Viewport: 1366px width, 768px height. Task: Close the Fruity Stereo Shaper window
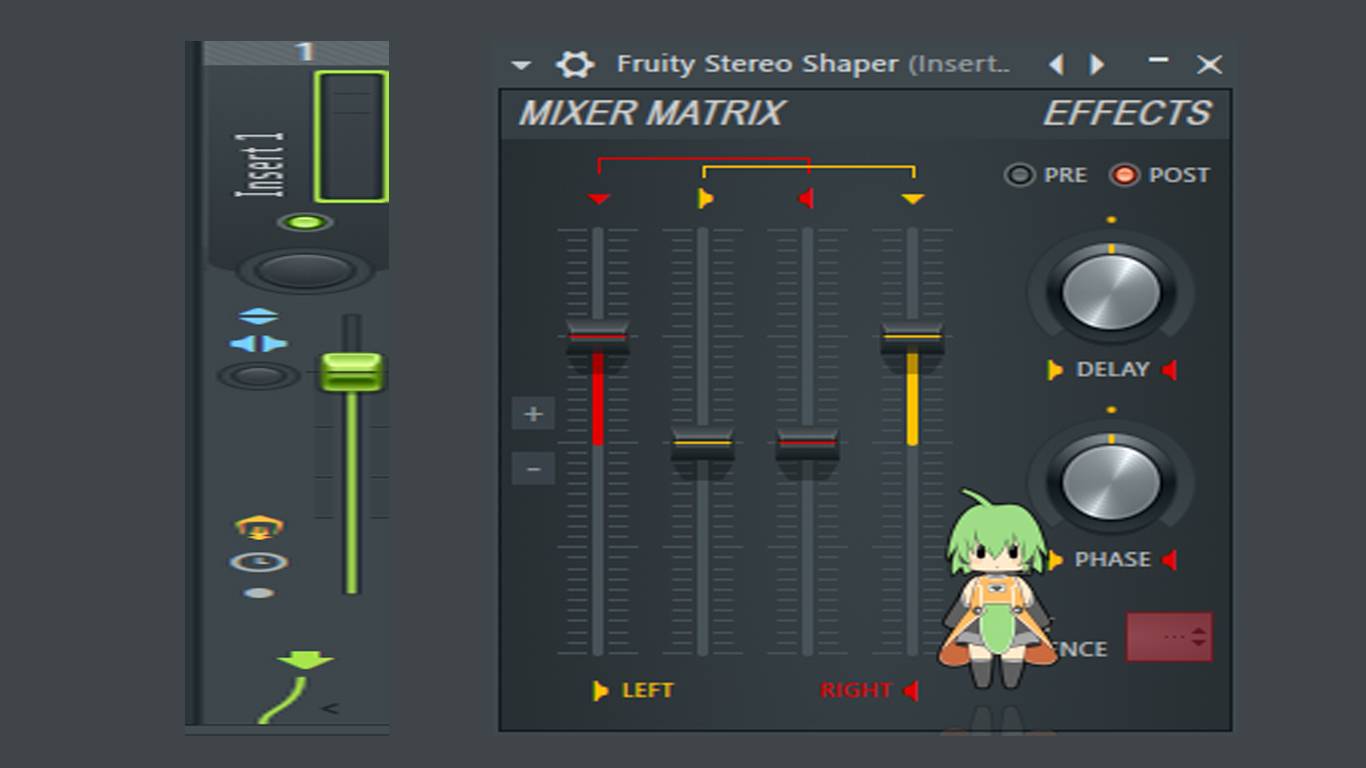click(x=1209, y=65)
